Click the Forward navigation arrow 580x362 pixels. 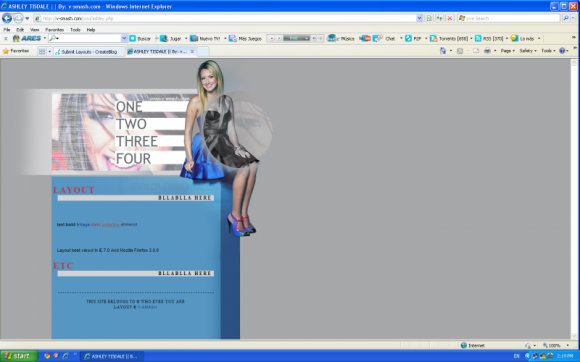tap(18, 18)
